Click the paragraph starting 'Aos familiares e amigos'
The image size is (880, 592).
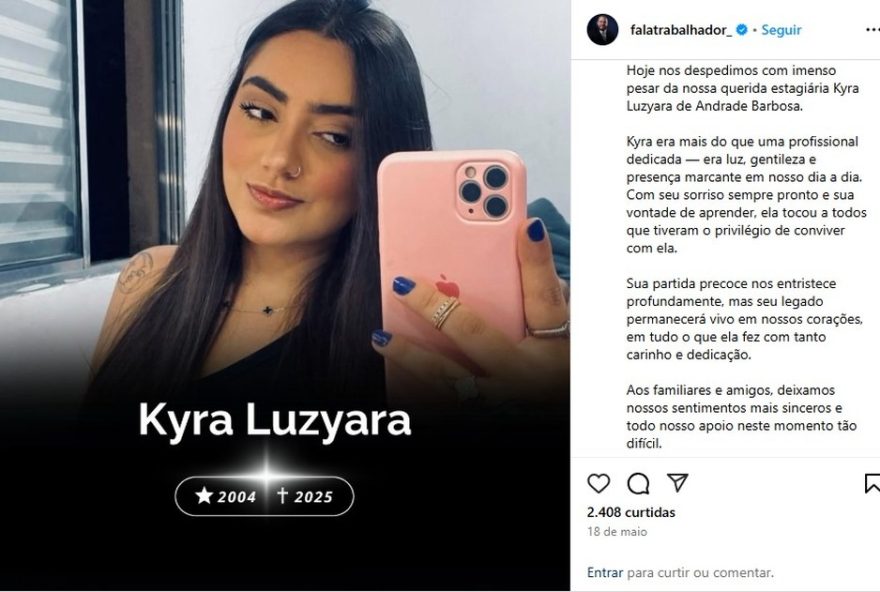(x=741, y=416)
